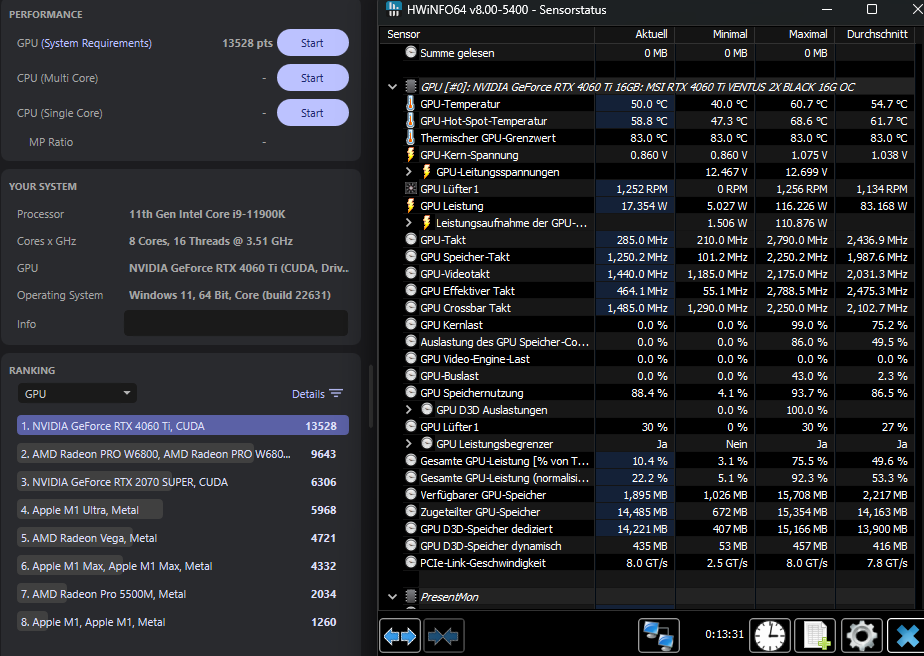Expand GPU-Leitungsspannungen row
The width and height of the screenshot is (924, 656).
(409, 172)
